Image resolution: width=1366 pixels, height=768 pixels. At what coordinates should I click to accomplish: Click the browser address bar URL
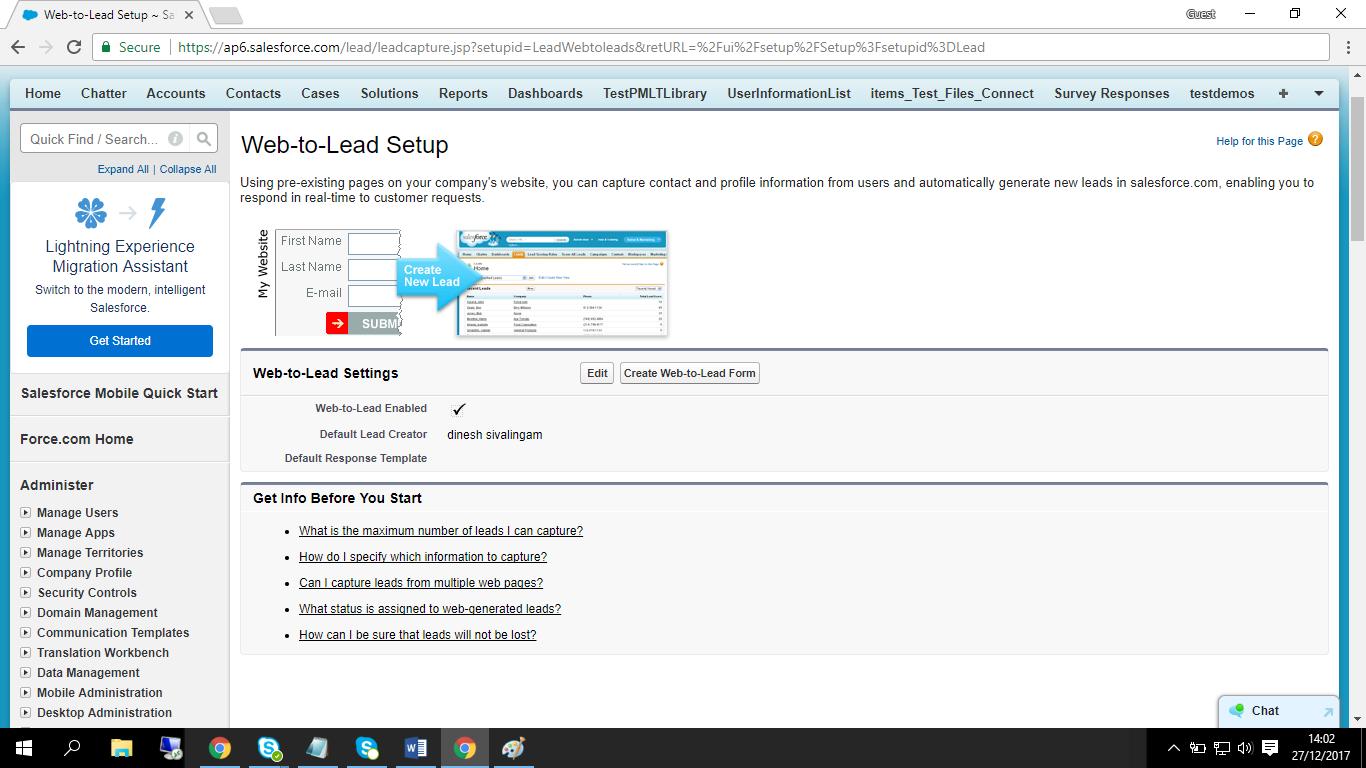(581, 47)
